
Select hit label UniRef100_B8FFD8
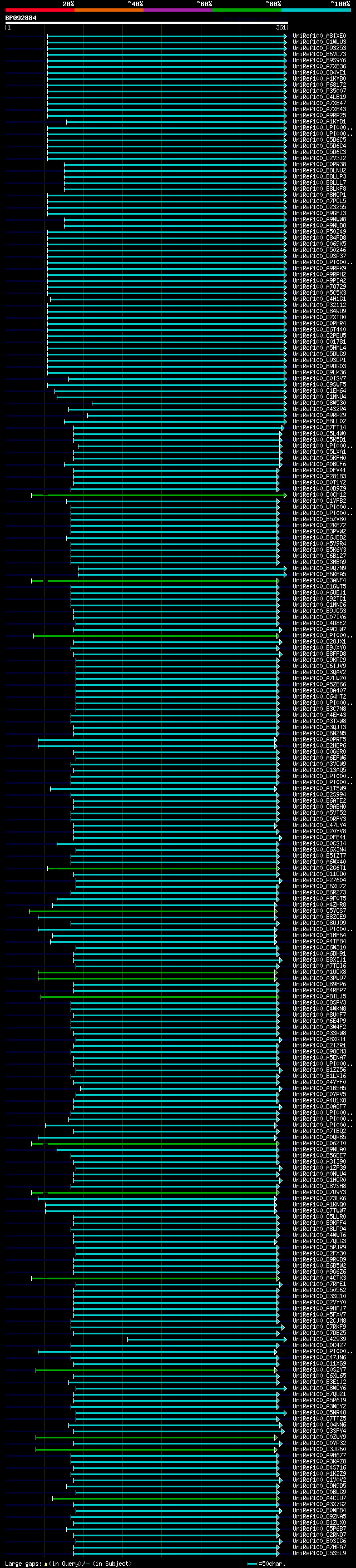click(319, 654)
